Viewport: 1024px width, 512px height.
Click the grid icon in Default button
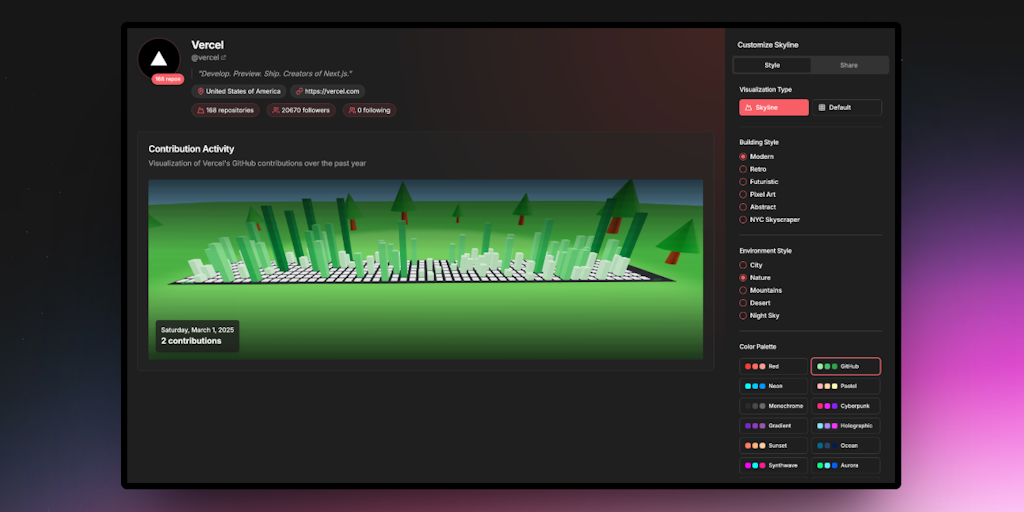(822, 108)
